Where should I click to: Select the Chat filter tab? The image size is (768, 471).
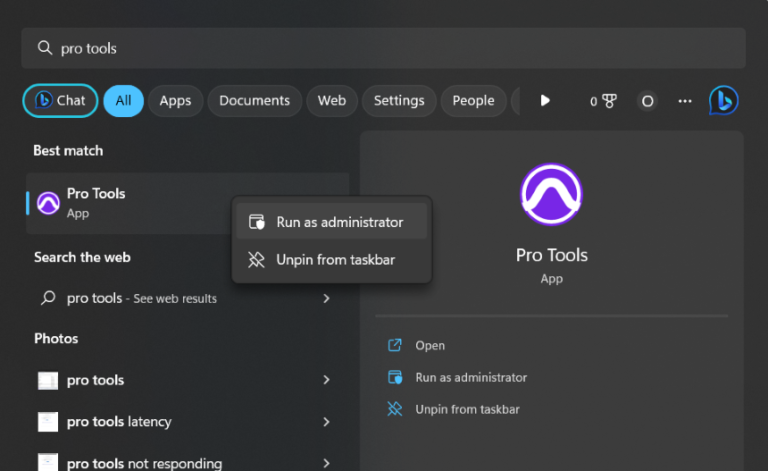point(60,100)
